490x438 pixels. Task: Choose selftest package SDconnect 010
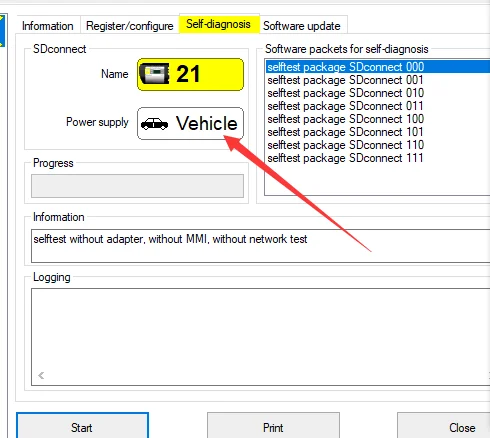pyautogui.click(x=378, y=93)
